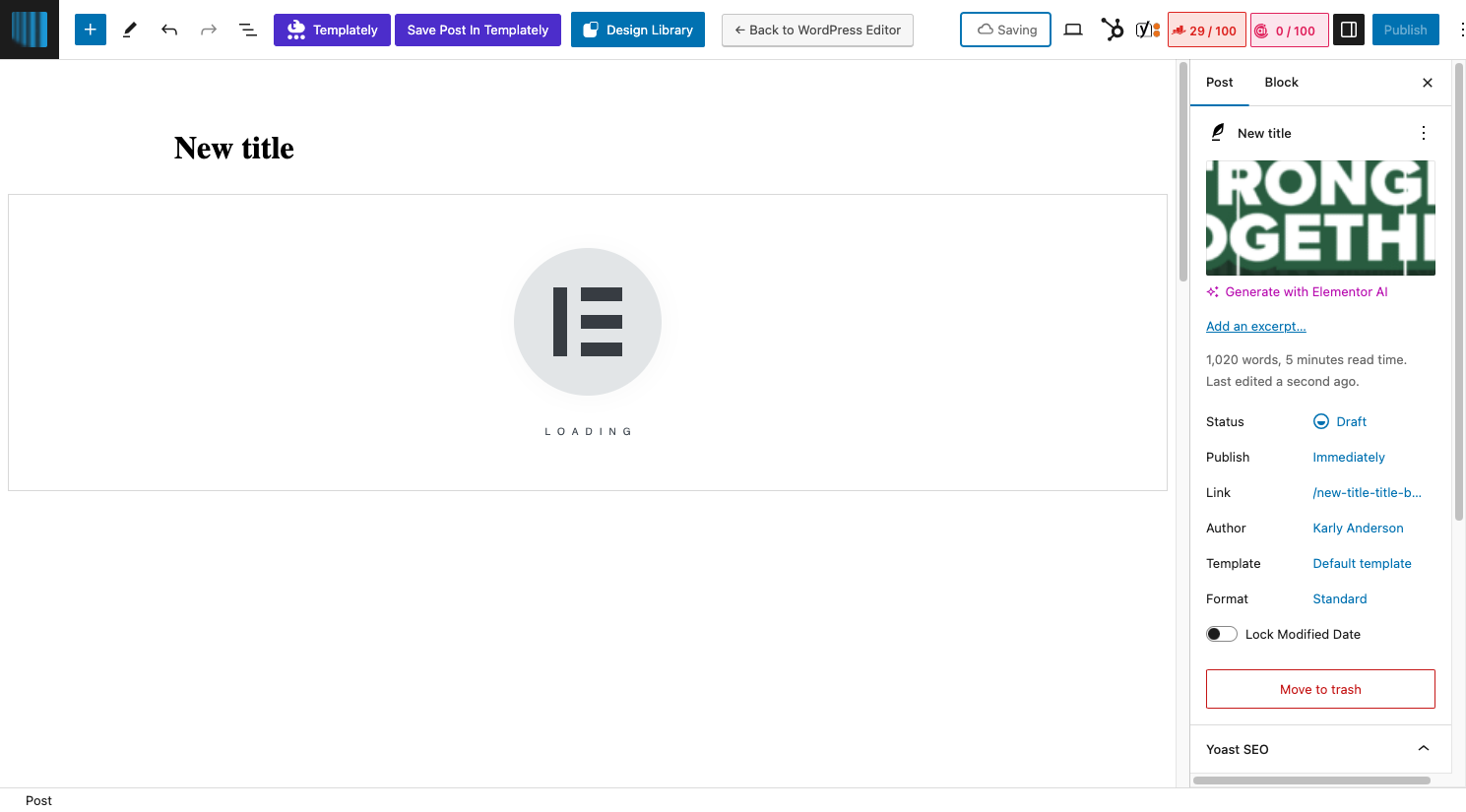The width and height of the screenshot is (1466, 812).
Task: Click the featured image thumbnail
Action: pyautogui.click(x=1320, y=218)
